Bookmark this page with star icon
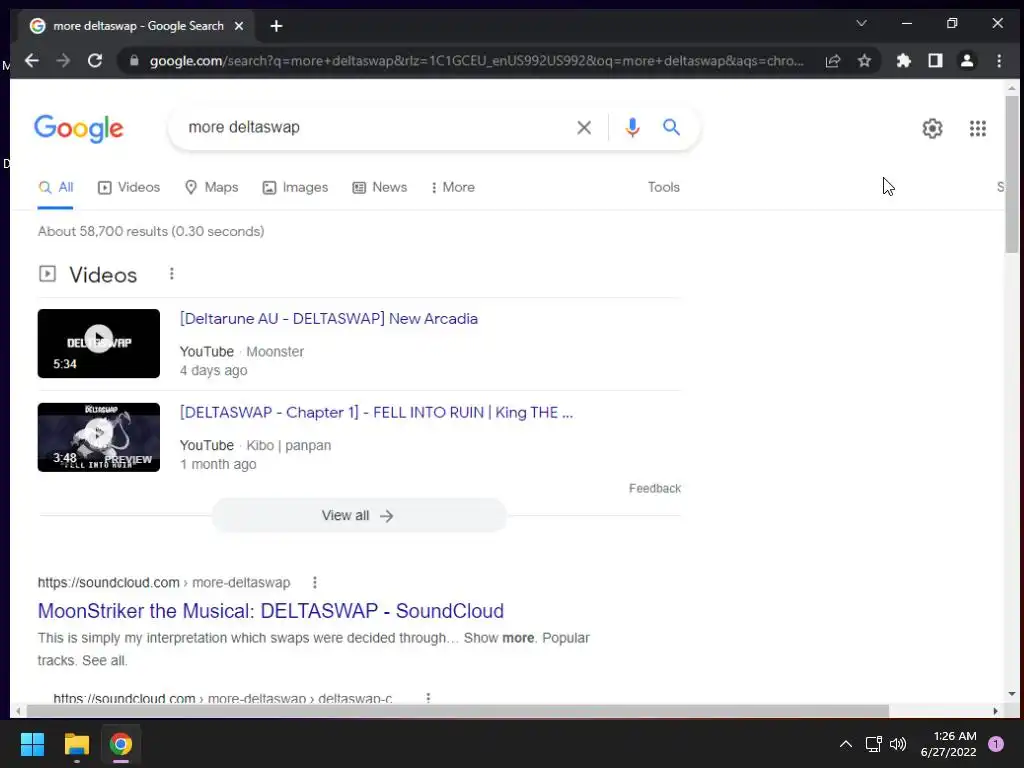Viewport: 1024px width, 768px height. point(865,61)
